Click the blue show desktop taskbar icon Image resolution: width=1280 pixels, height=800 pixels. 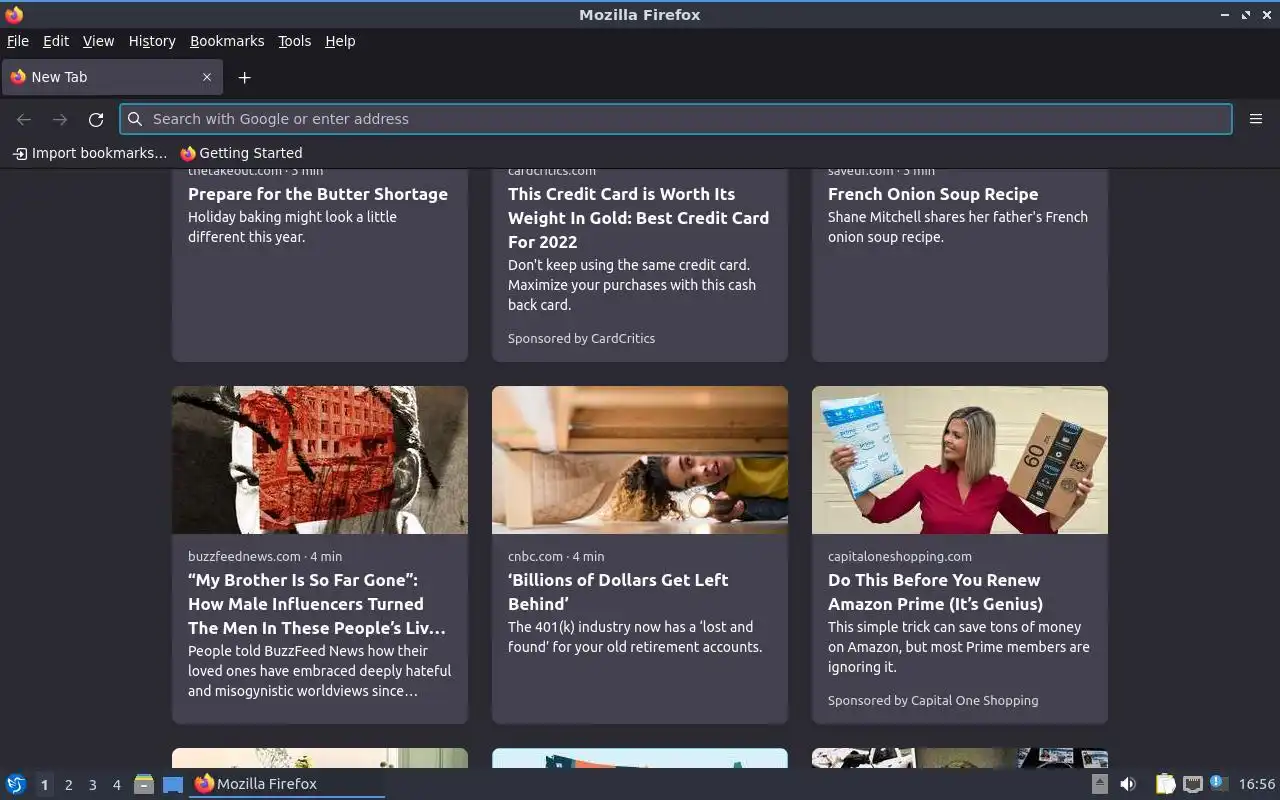coord(173,784)
